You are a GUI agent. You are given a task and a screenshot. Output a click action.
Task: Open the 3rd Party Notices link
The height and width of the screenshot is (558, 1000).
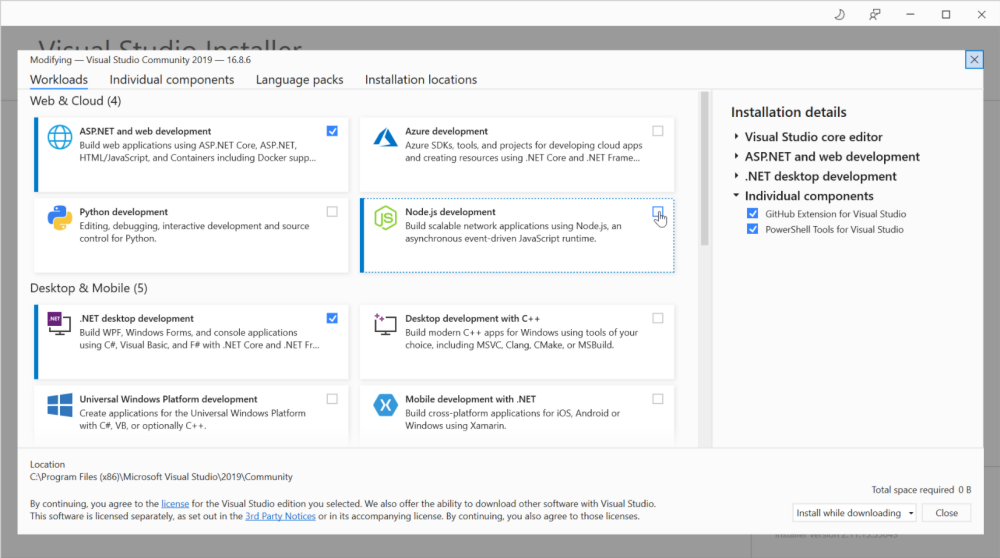pos(281,517)
